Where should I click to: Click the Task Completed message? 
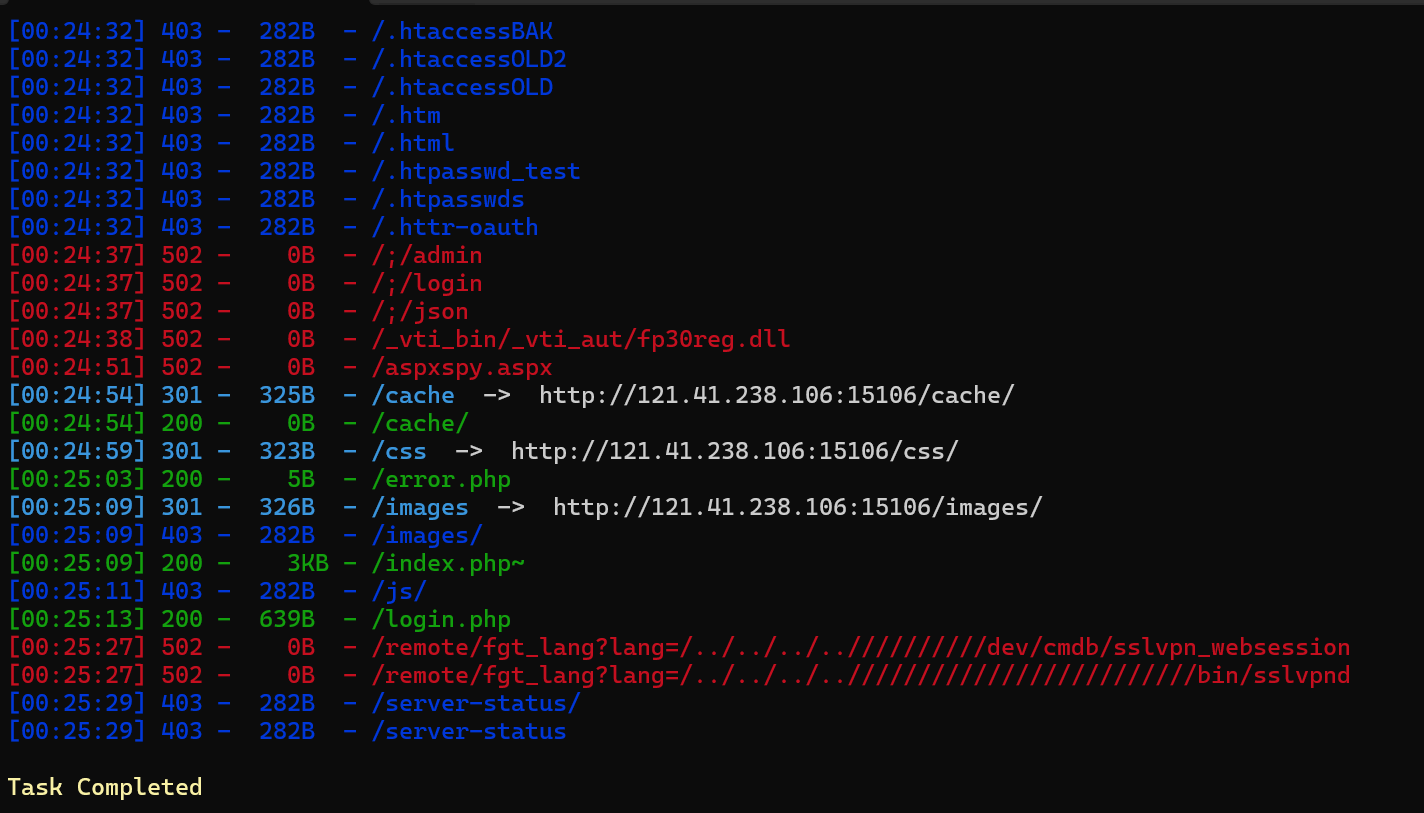[105, 787]
